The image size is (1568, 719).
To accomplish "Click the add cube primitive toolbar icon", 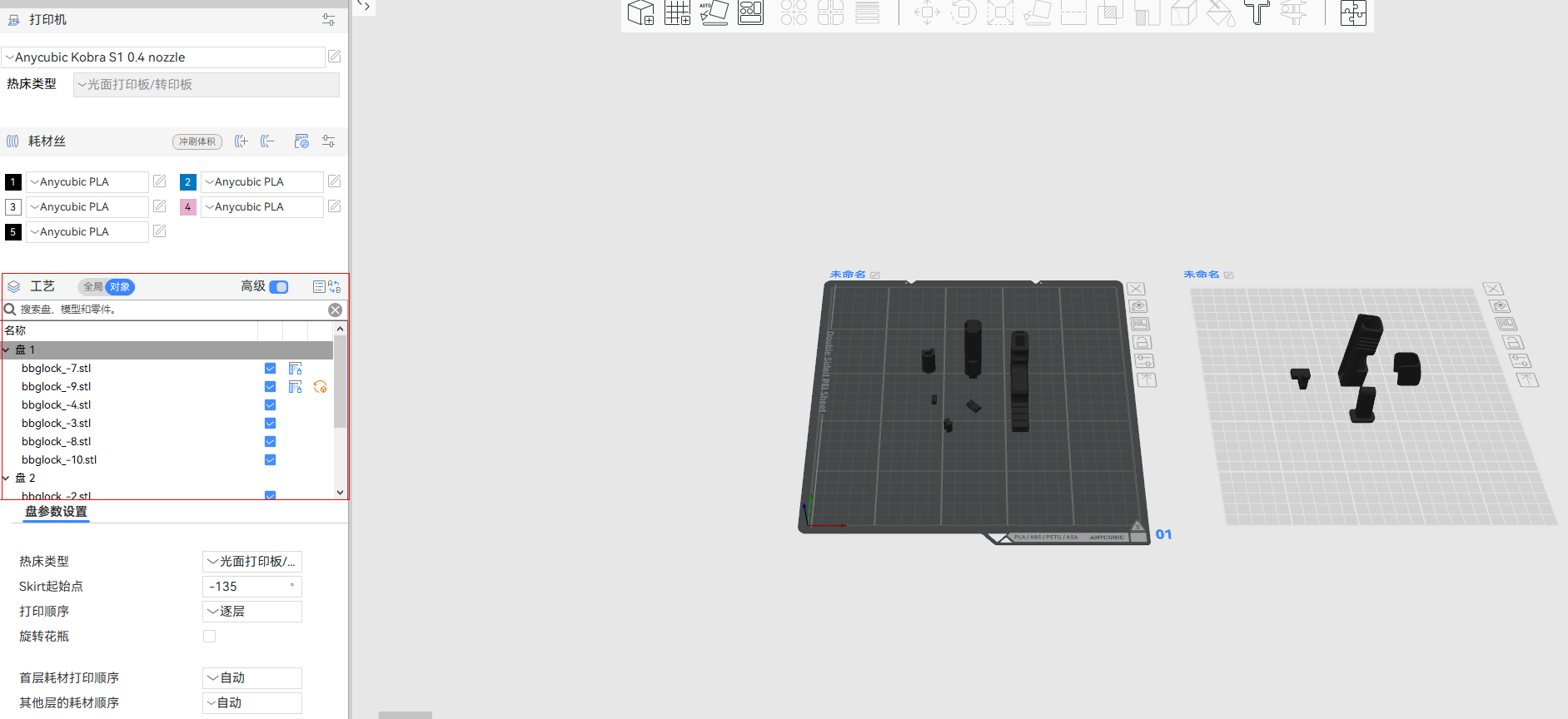I will (x=641, y=12).
